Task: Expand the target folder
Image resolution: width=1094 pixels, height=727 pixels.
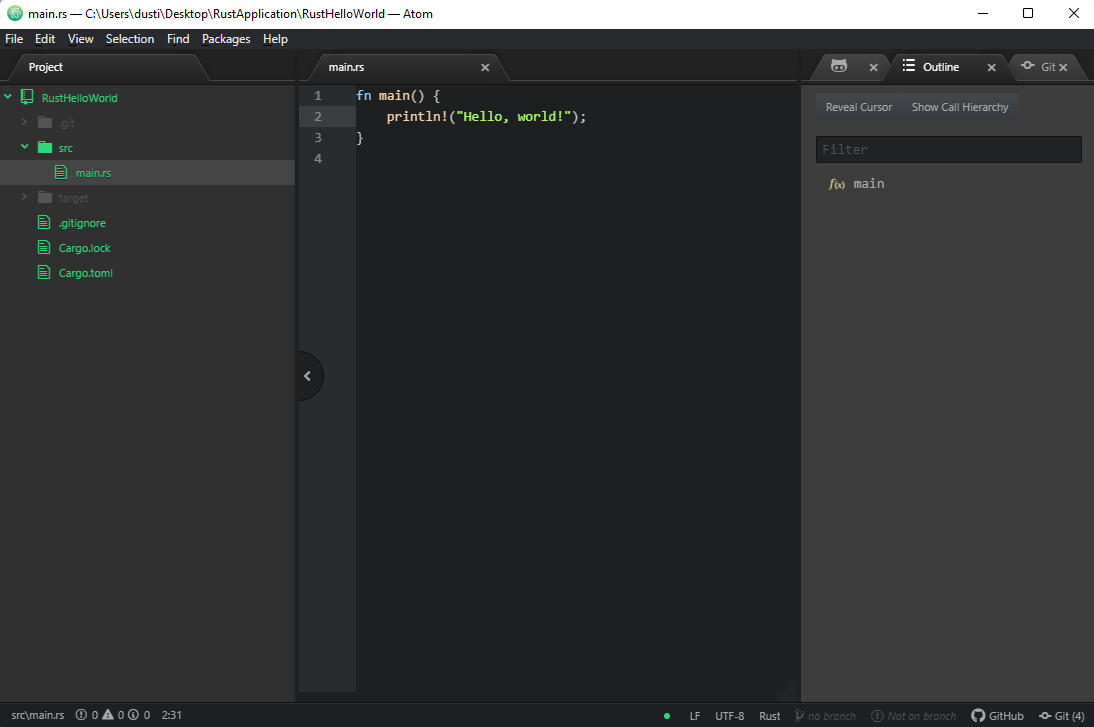Action: [x=25, y=198]
